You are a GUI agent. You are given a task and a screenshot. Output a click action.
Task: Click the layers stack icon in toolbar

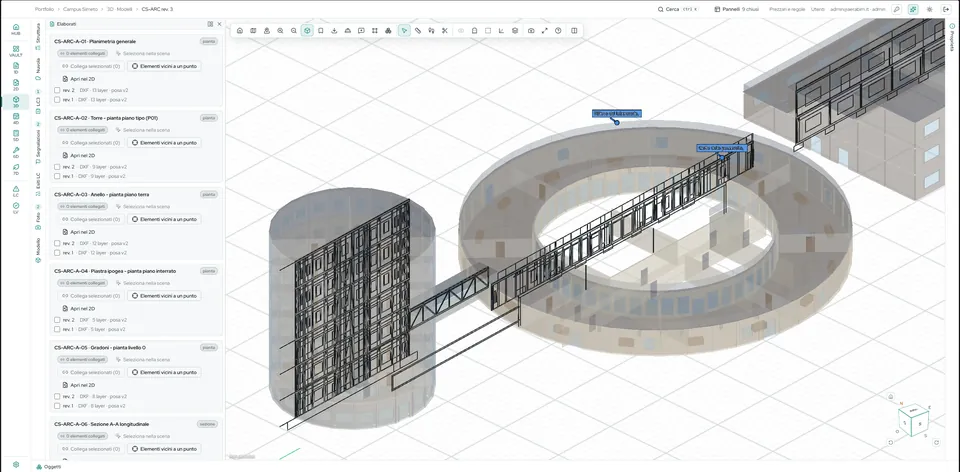(x=515, y=31)
